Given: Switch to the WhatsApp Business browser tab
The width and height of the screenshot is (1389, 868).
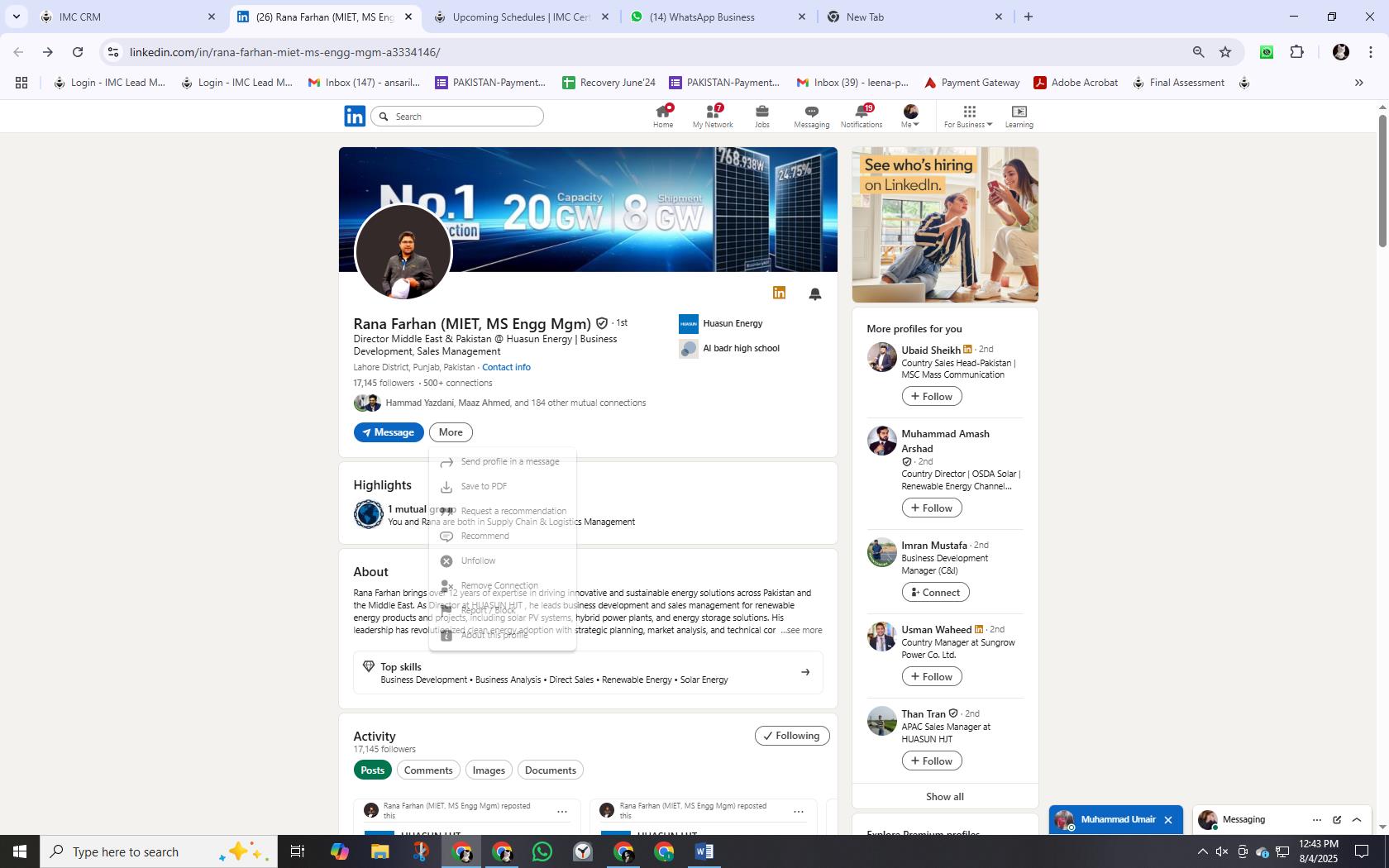Looking at the screenshot, I should pos(718,17).
